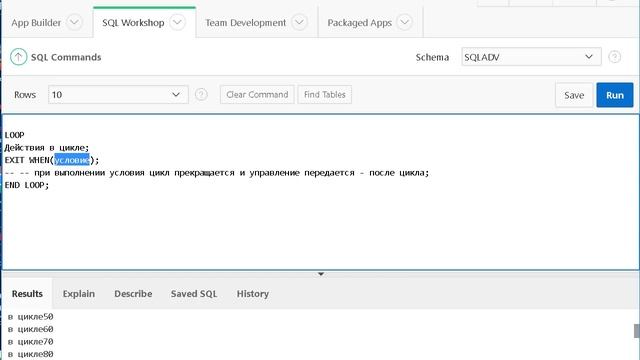This screenshot has height=360, width=640.
Task: Switch to the Saved SQL tab
Action: [194, 294]
